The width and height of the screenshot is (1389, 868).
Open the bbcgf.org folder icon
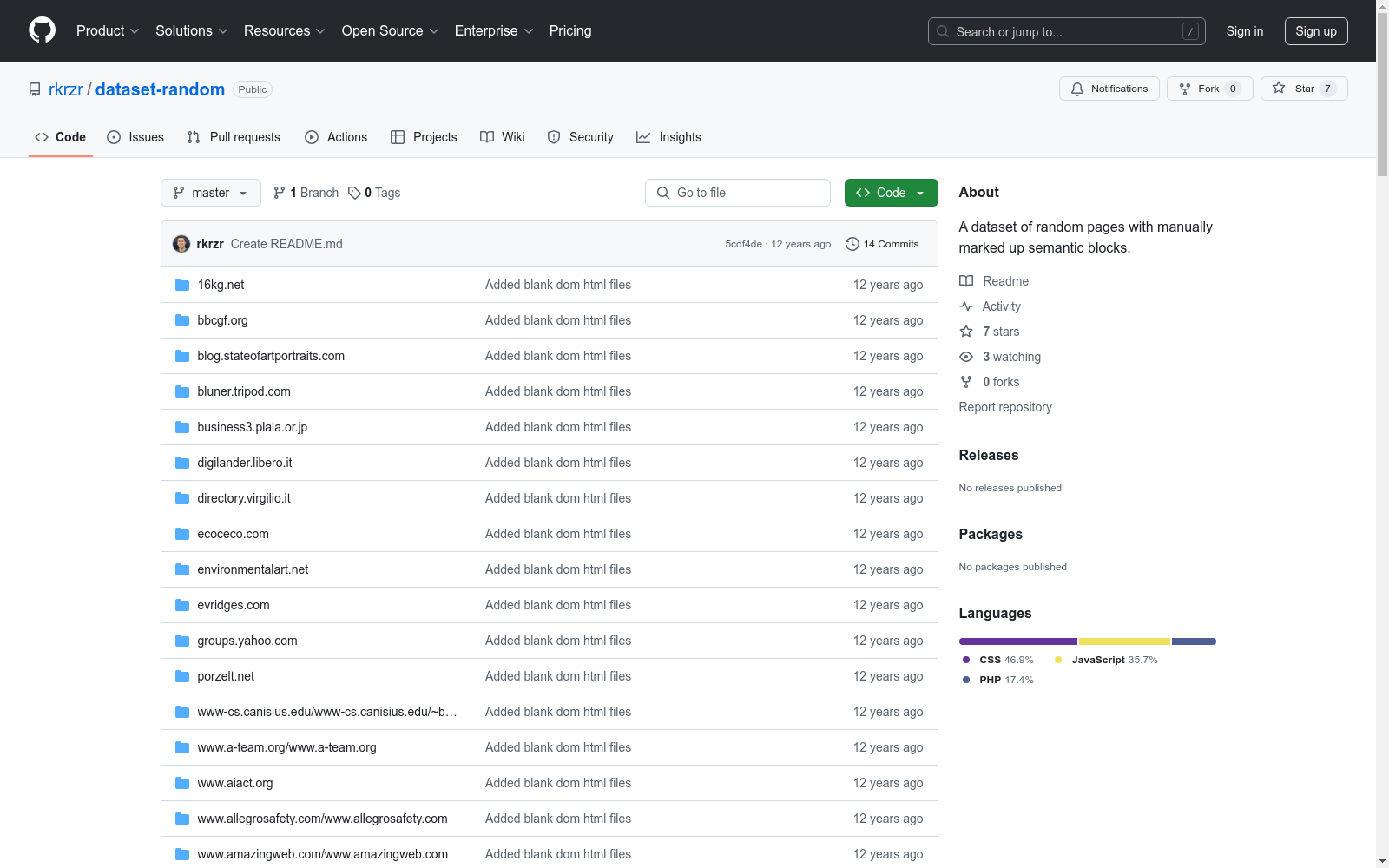182,320
